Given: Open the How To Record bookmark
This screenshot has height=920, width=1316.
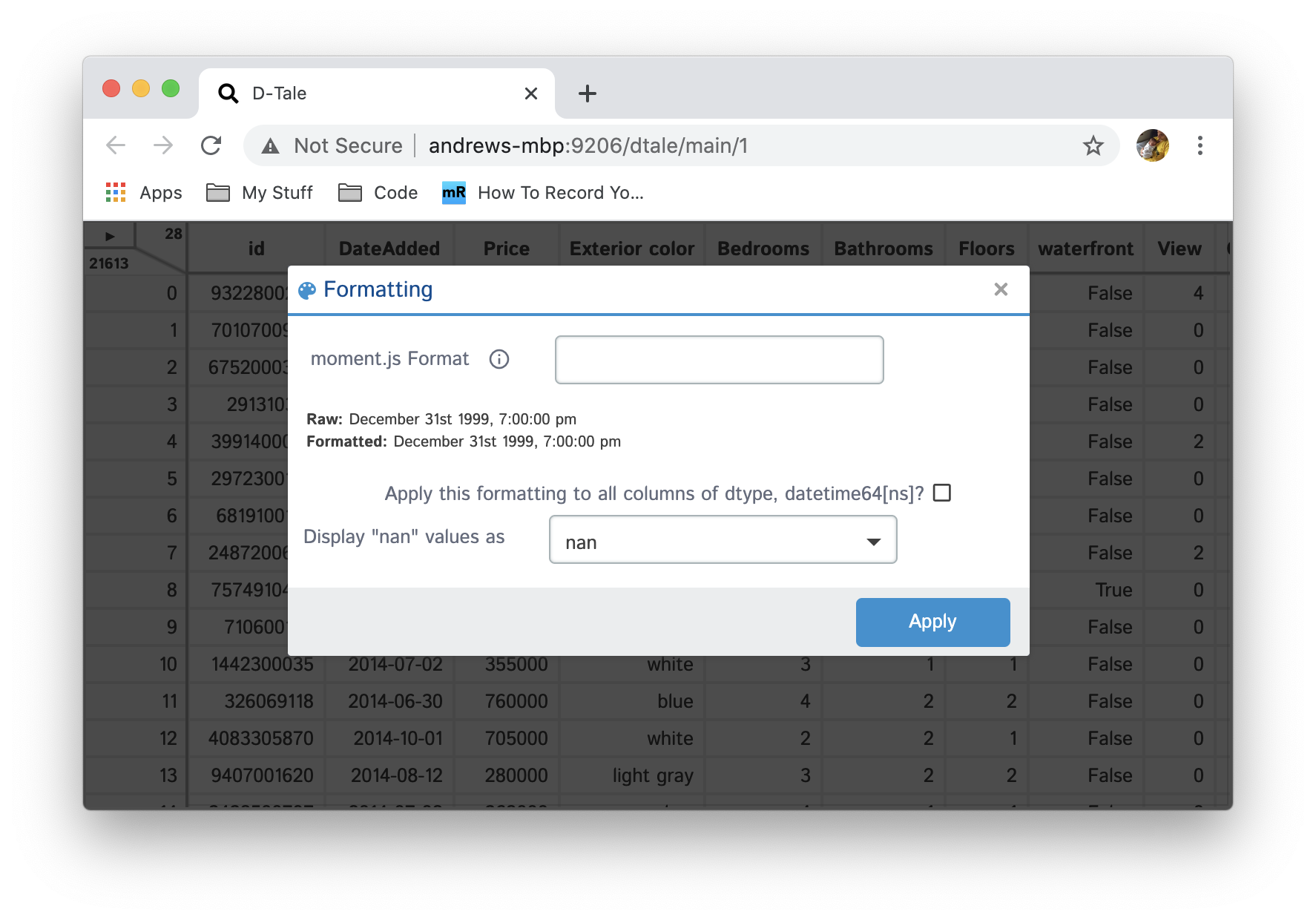Looking at the screenshot, I should [542, 193].
